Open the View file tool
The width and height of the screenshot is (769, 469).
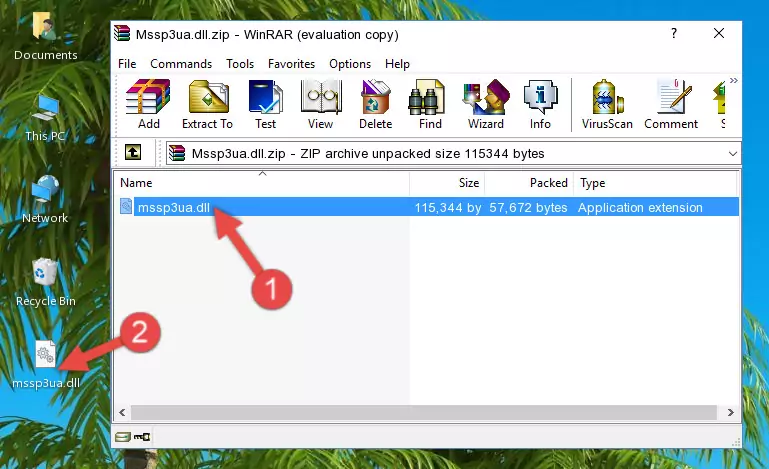321,104
